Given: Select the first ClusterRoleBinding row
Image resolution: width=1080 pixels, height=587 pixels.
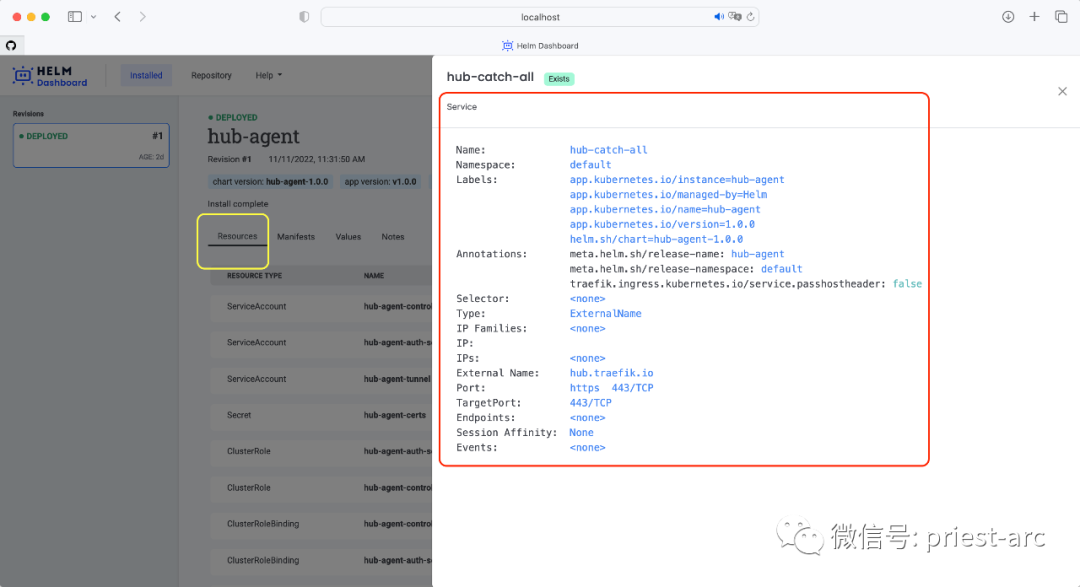Looking at the screenshot, I should tap(321, 524).
